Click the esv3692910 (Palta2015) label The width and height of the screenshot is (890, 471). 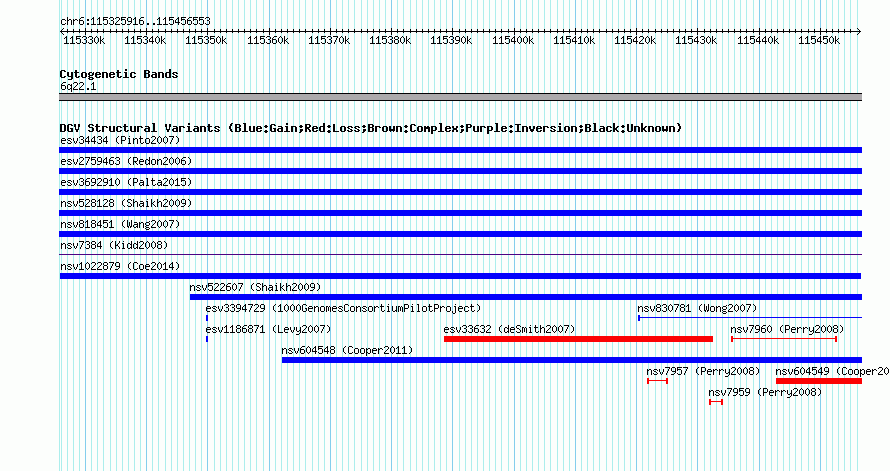(x=127, y=182)
